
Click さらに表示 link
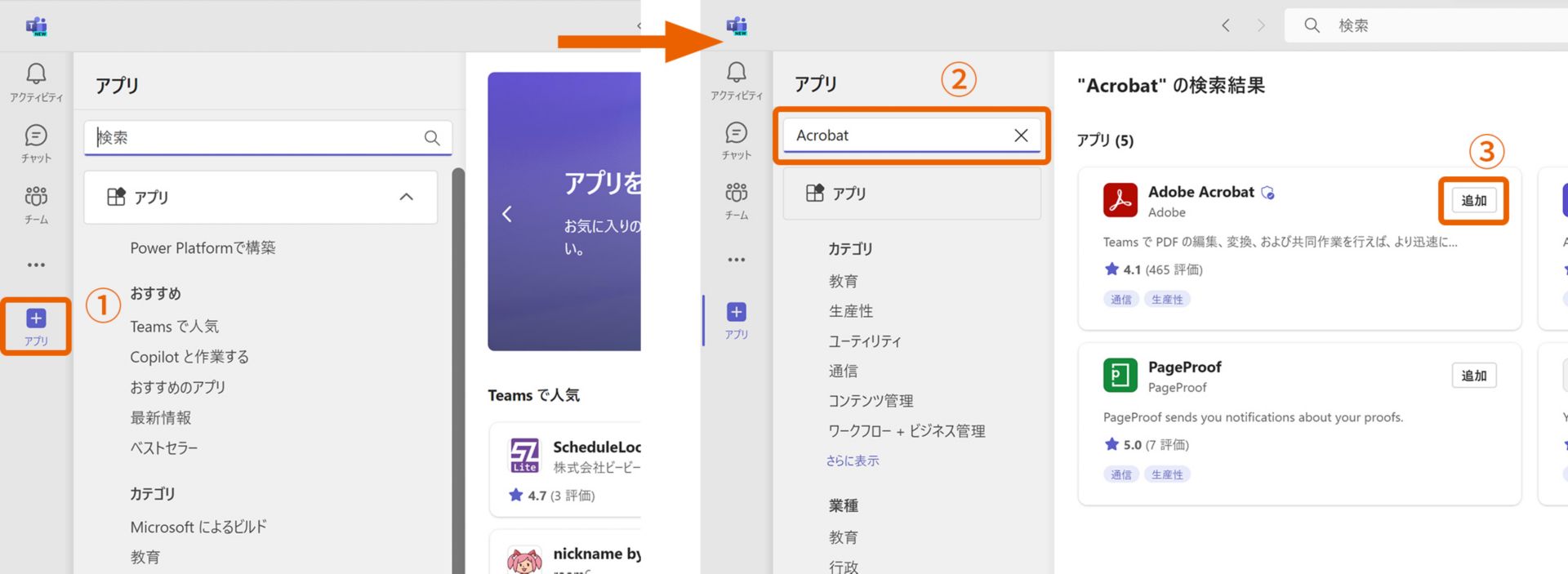(x=852, y=461)
